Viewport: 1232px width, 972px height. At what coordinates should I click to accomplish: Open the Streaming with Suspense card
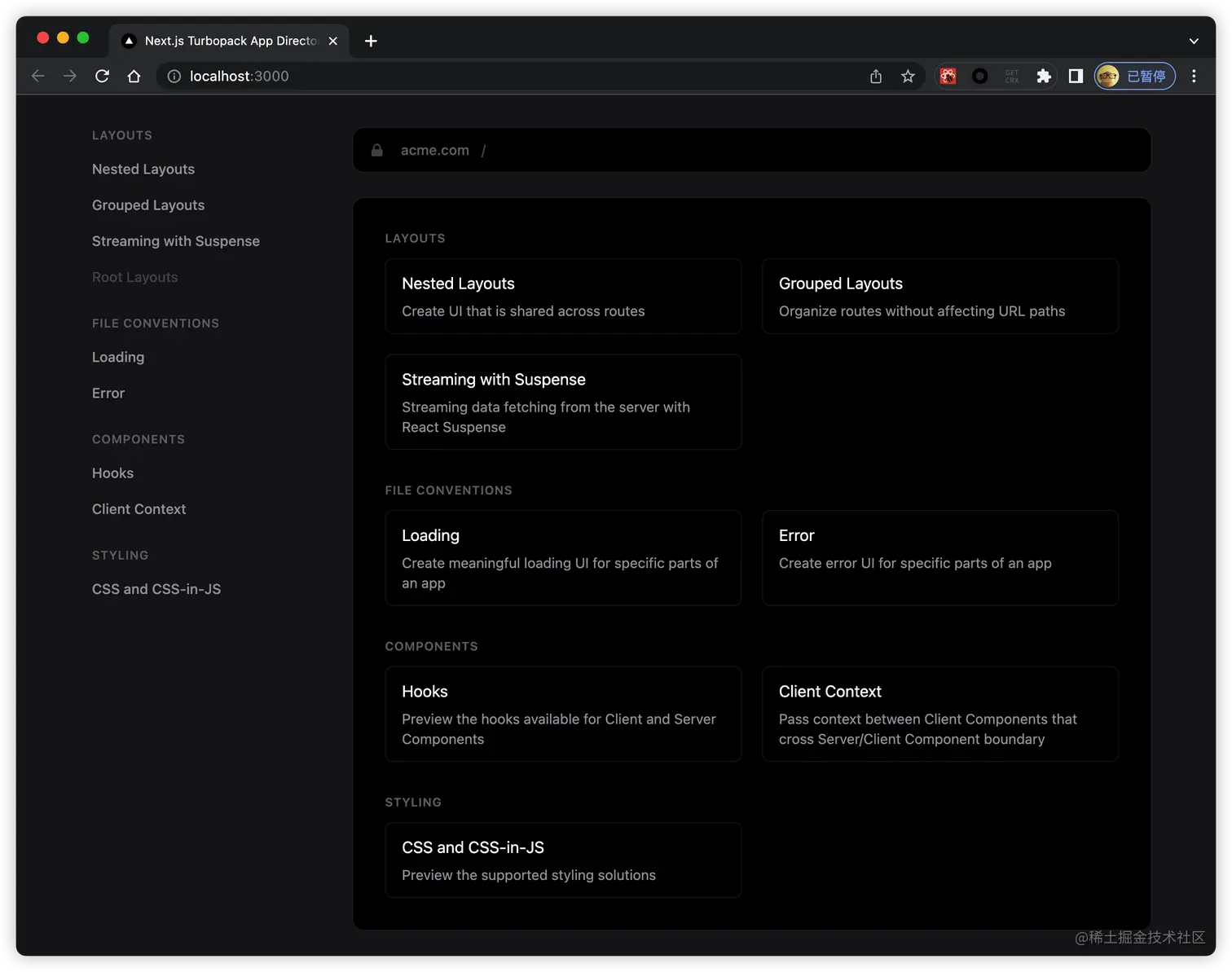(563, 402)
